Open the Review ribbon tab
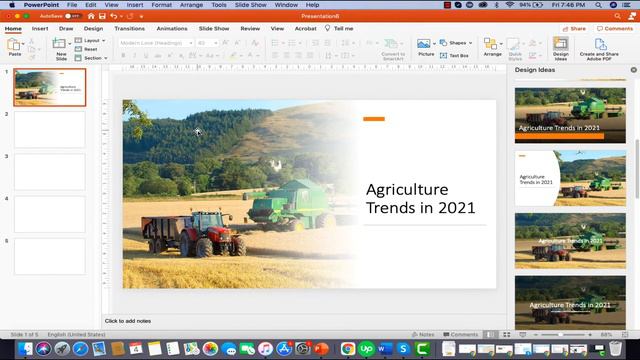The image size is (640, 360). [x=250, y=29]
